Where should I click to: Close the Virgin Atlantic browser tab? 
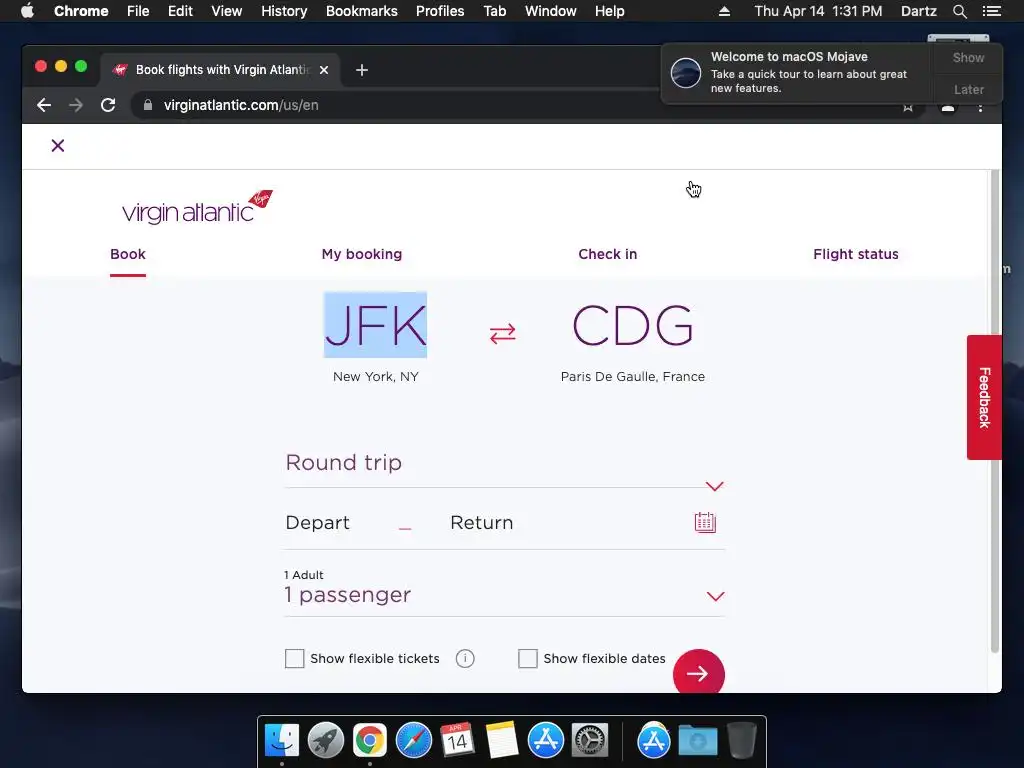pyautogui.click(x=324, y=70)
